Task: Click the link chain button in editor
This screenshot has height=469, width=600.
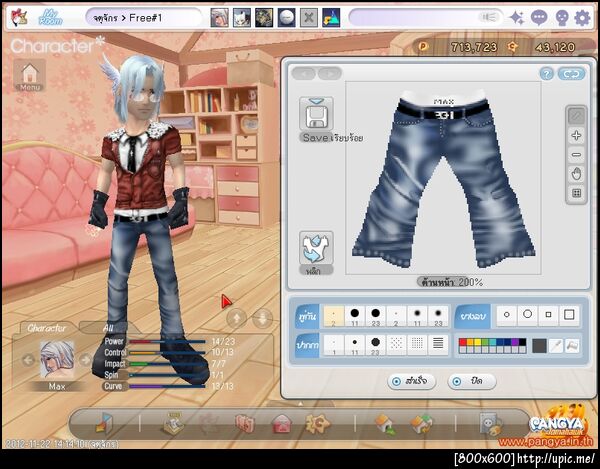Action: pos(571,73)
